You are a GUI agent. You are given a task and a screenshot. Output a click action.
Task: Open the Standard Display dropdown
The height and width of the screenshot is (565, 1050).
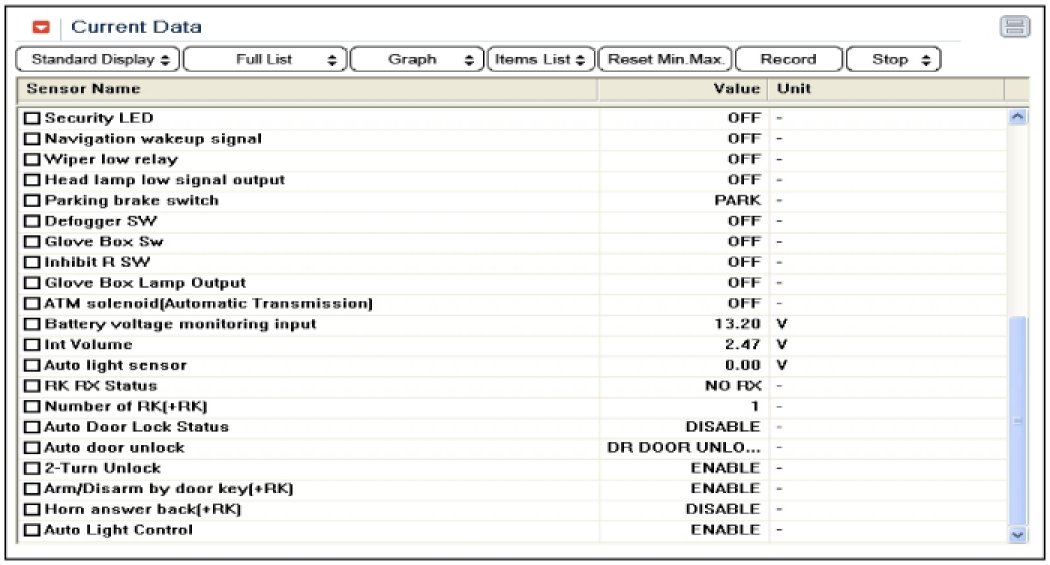[99, 60]
